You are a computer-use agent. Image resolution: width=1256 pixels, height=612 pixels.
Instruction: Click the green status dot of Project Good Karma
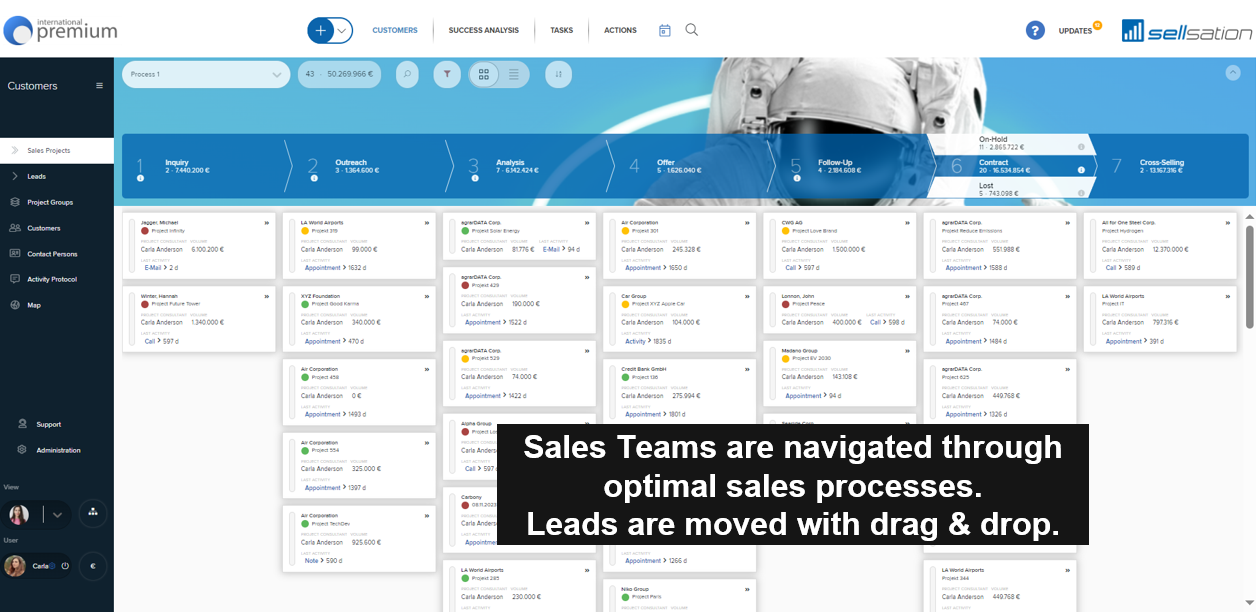[x=305, y=304]
